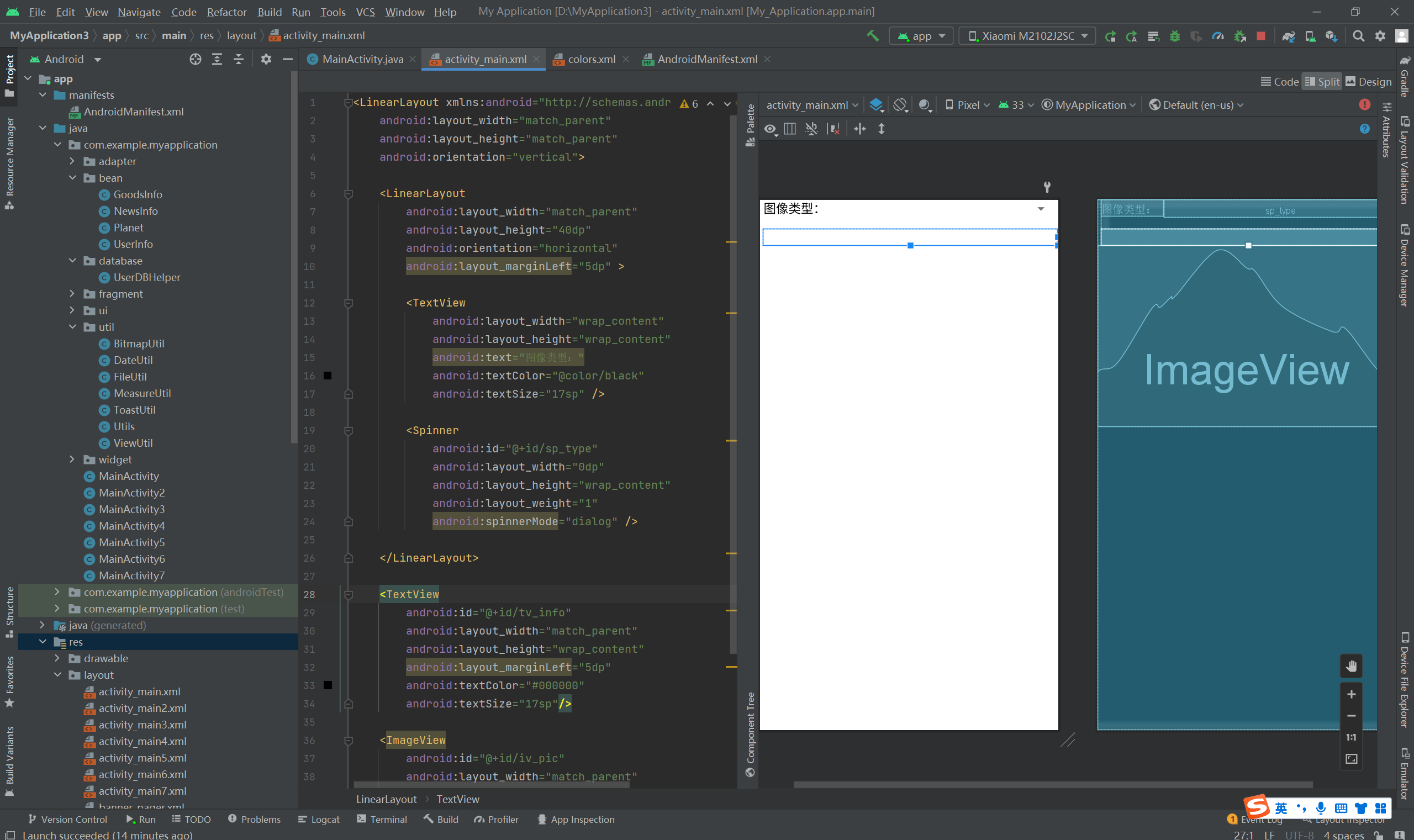Open the Xiaomi M2102J2SC device dropdown
The height and width of the screenshot is (840, 1414).
(1027, 36)
